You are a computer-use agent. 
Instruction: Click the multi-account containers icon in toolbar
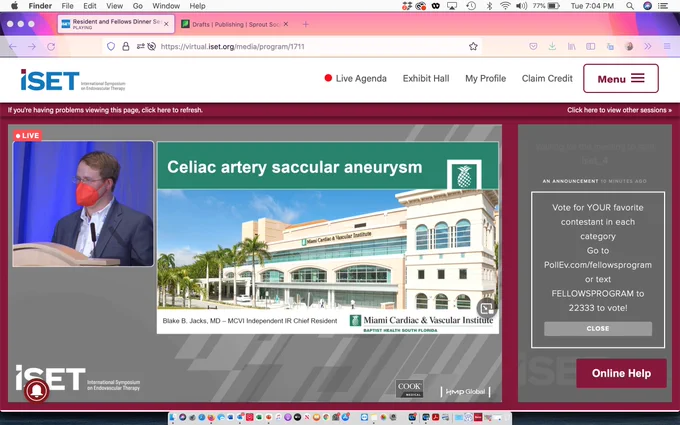[610, 46]
